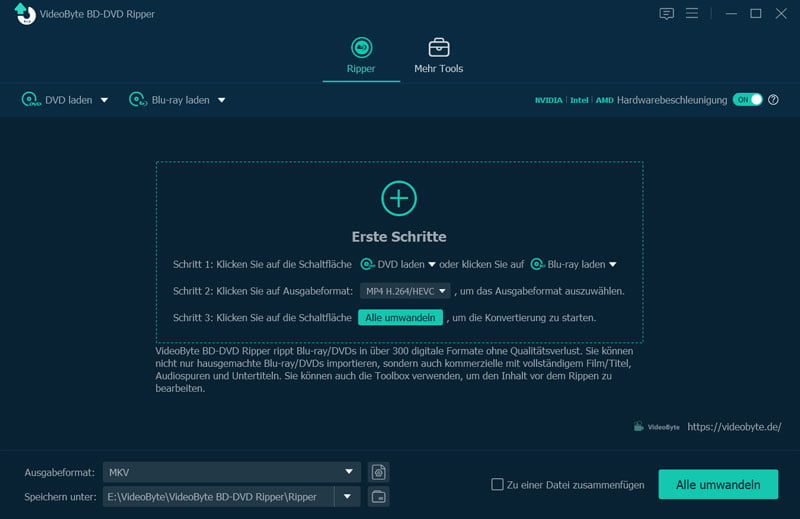Expand the Blu-ray laden dropdown arrow in toolbar

(x=222, y=100)
